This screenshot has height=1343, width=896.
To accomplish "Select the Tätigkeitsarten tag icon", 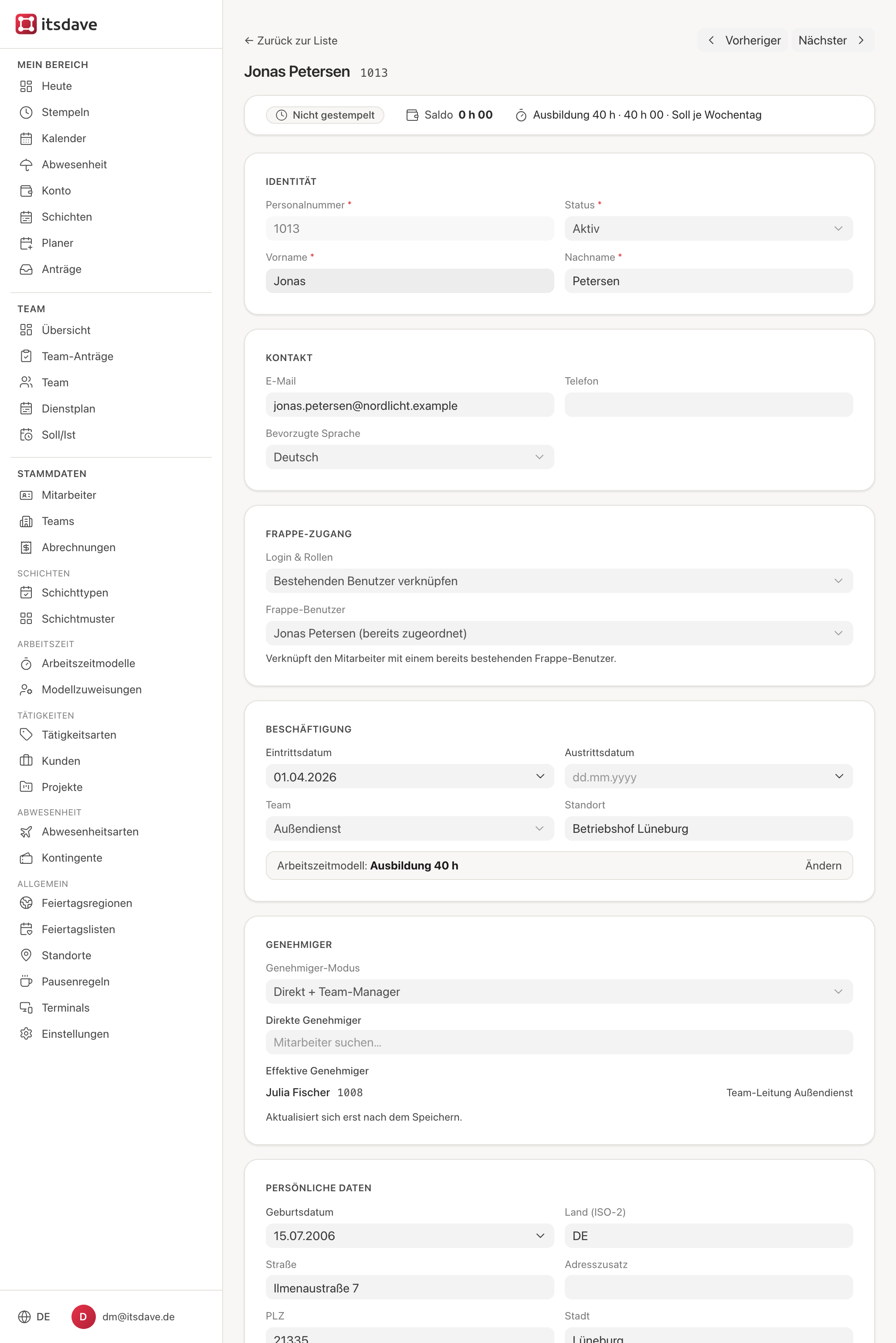I will pos(26,734).
